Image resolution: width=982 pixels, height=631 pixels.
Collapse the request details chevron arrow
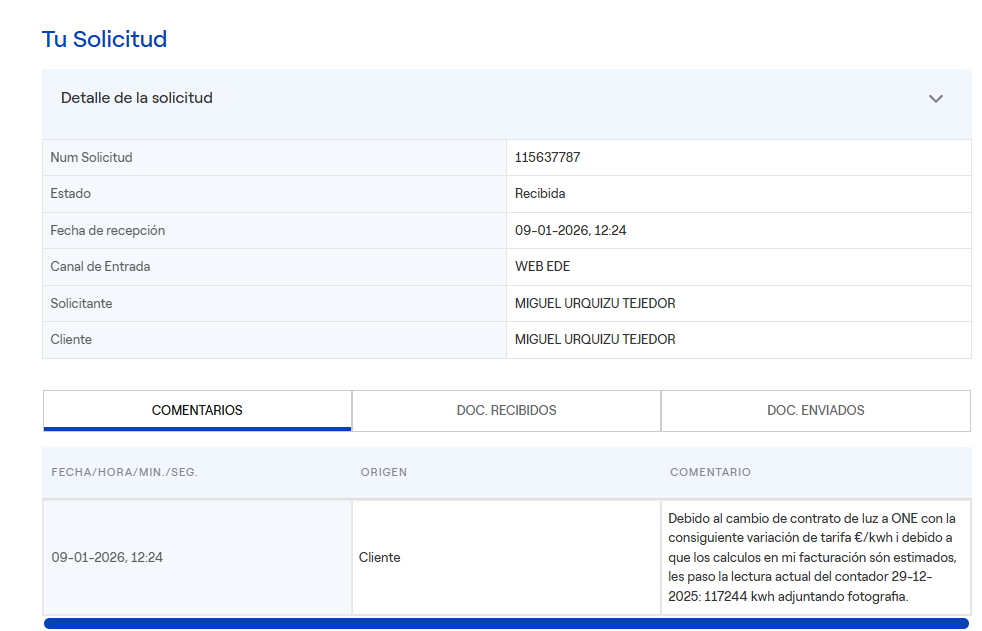[935, 99]
